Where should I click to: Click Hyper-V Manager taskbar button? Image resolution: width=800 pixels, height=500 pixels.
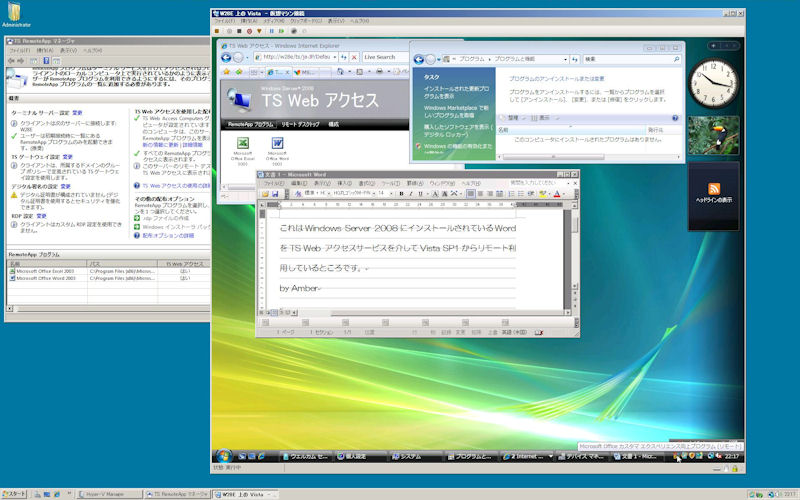click(x=108, y=494)
